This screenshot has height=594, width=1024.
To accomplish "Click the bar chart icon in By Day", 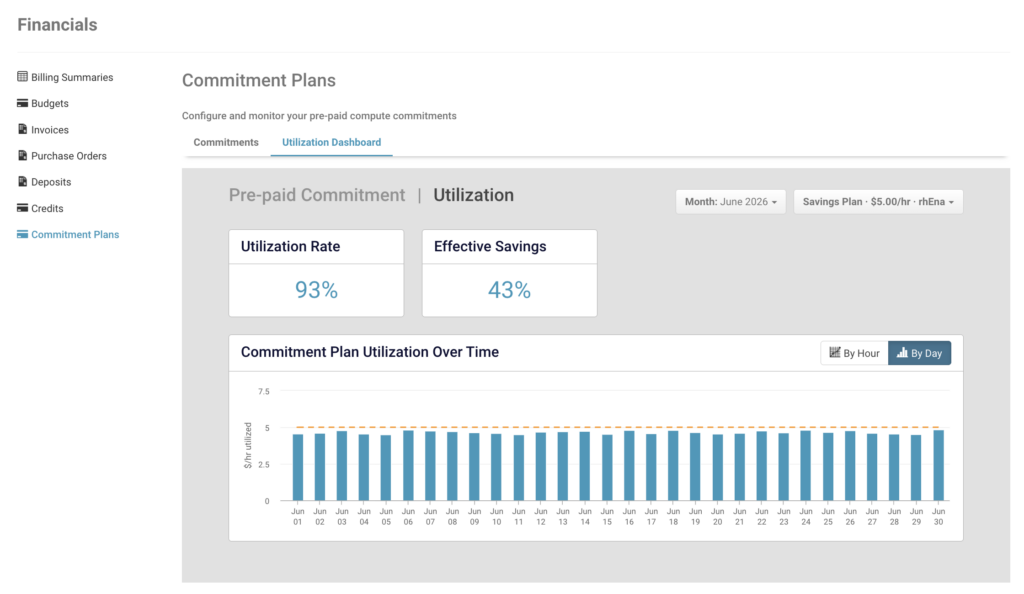I will point(902,352).
